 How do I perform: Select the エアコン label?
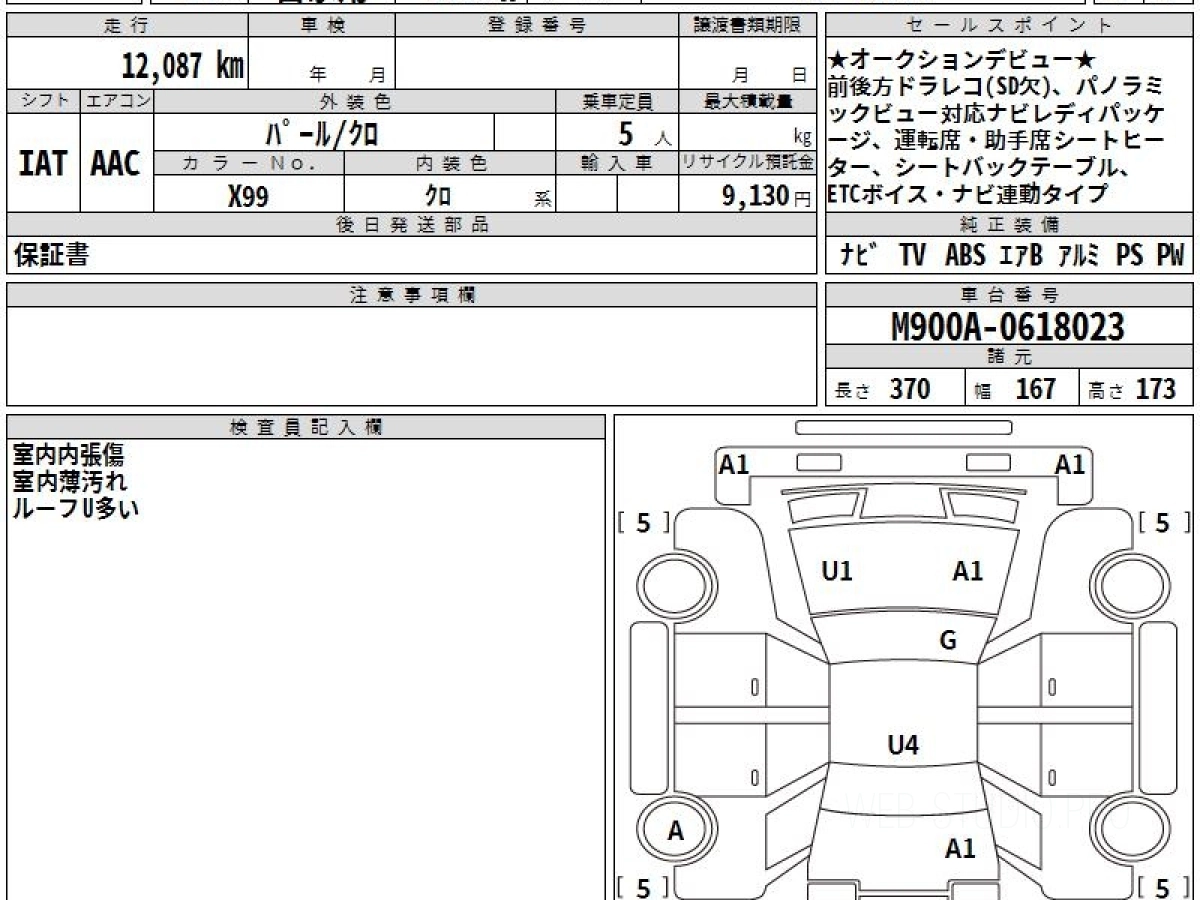117,101
